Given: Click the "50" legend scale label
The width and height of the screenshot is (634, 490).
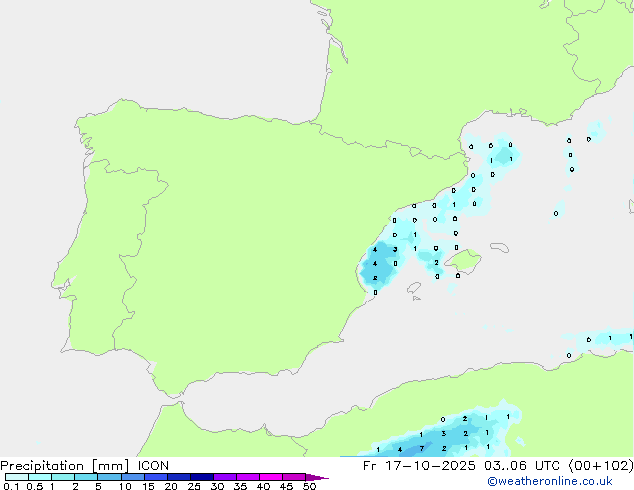Looking at the screenshot, I should (309, 486).
